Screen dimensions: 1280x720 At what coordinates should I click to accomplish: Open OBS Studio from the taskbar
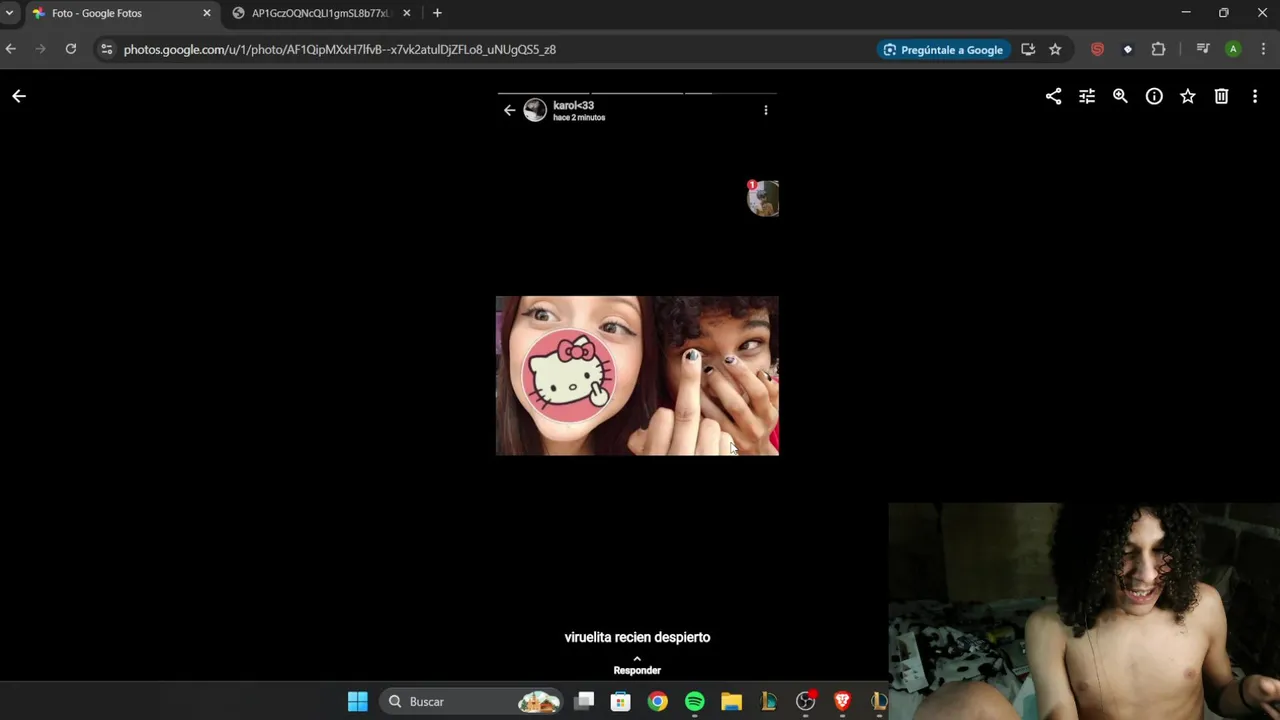click(x=805, y=701)
